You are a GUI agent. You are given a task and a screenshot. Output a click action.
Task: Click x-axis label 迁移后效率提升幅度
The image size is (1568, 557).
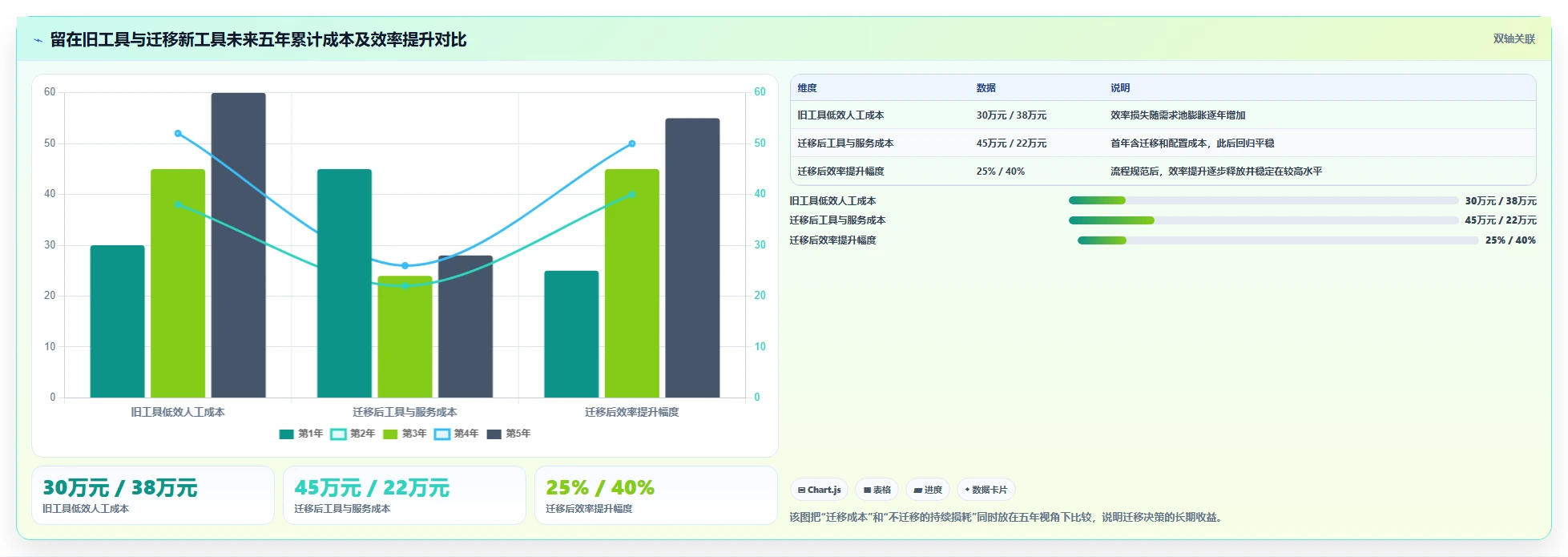click(x=631, y=412)
